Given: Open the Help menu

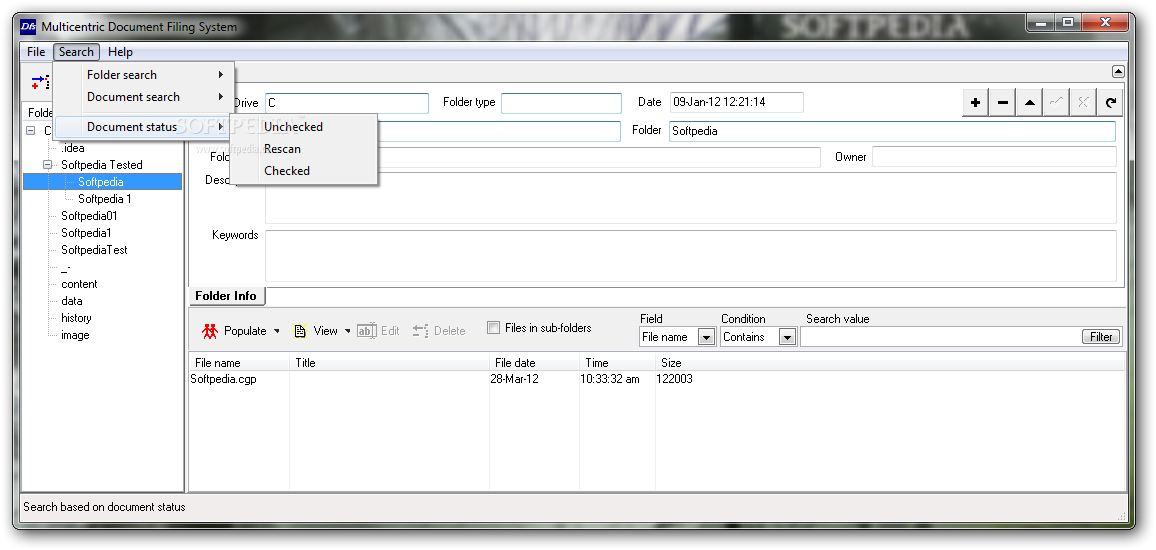Looking at the screenshot, I should point(120,52).
